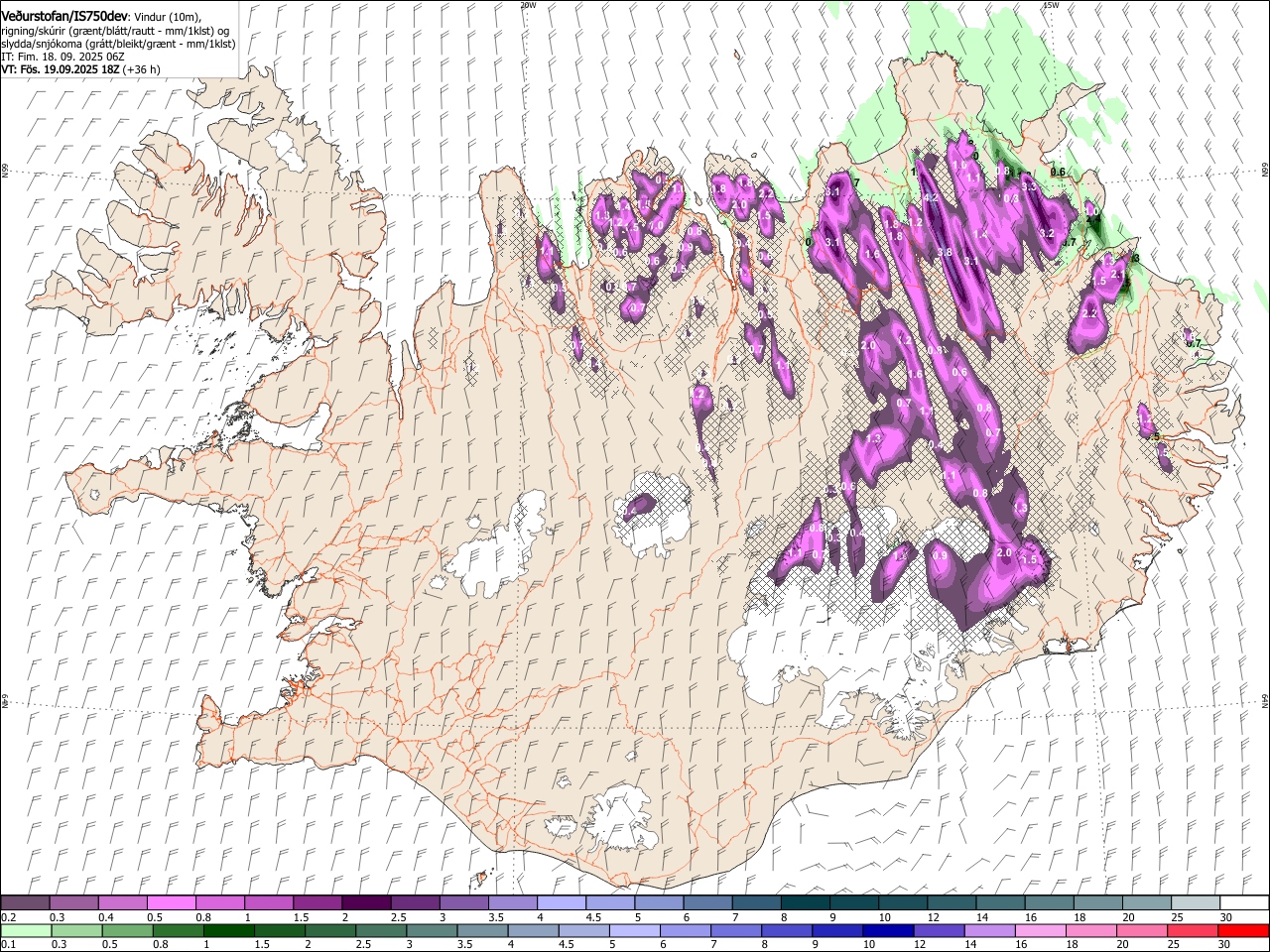1270x952 pixels.
Task: Click the 0.1 label under the lower legend row
Action: point(8,944)
